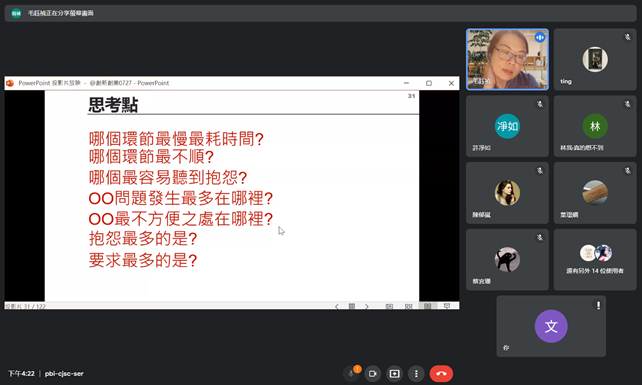Go to the previous slide in shared PowerPoint
This screenshot has height=385, width=642.
337,306
